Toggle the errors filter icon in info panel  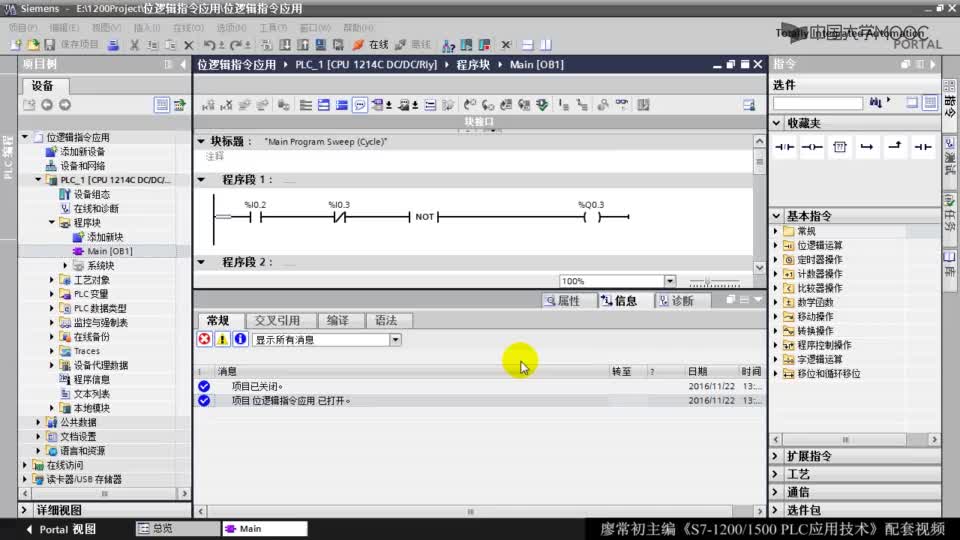(x=204, y=339)
